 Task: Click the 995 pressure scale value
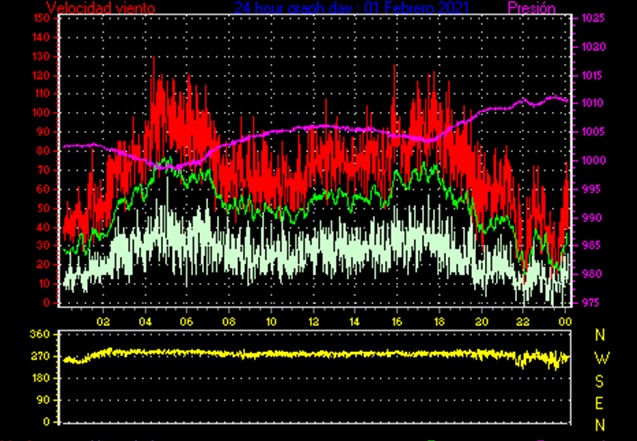(x=590, y=189)
